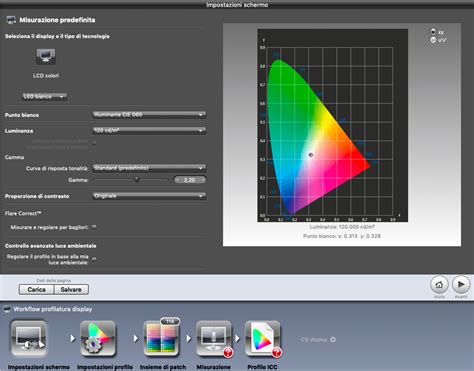Click the Profilo ICC step label

tap(262, 367)
